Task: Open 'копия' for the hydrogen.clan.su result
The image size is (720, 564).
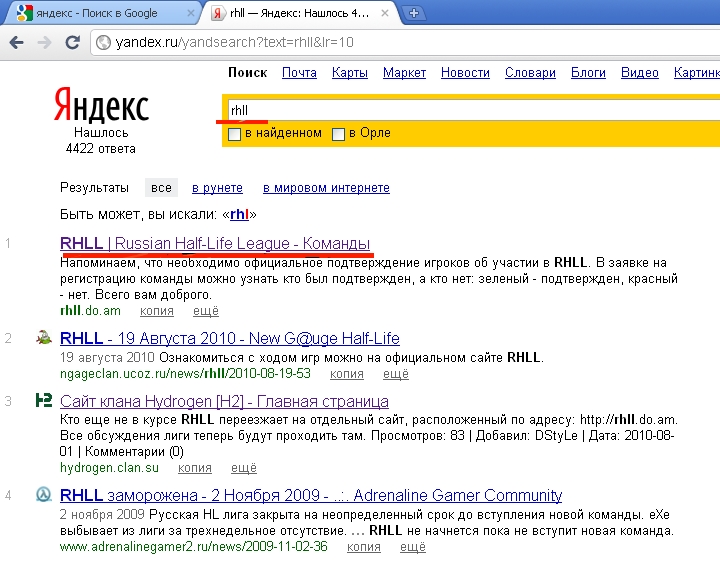Action: click(x=195, y=468)
